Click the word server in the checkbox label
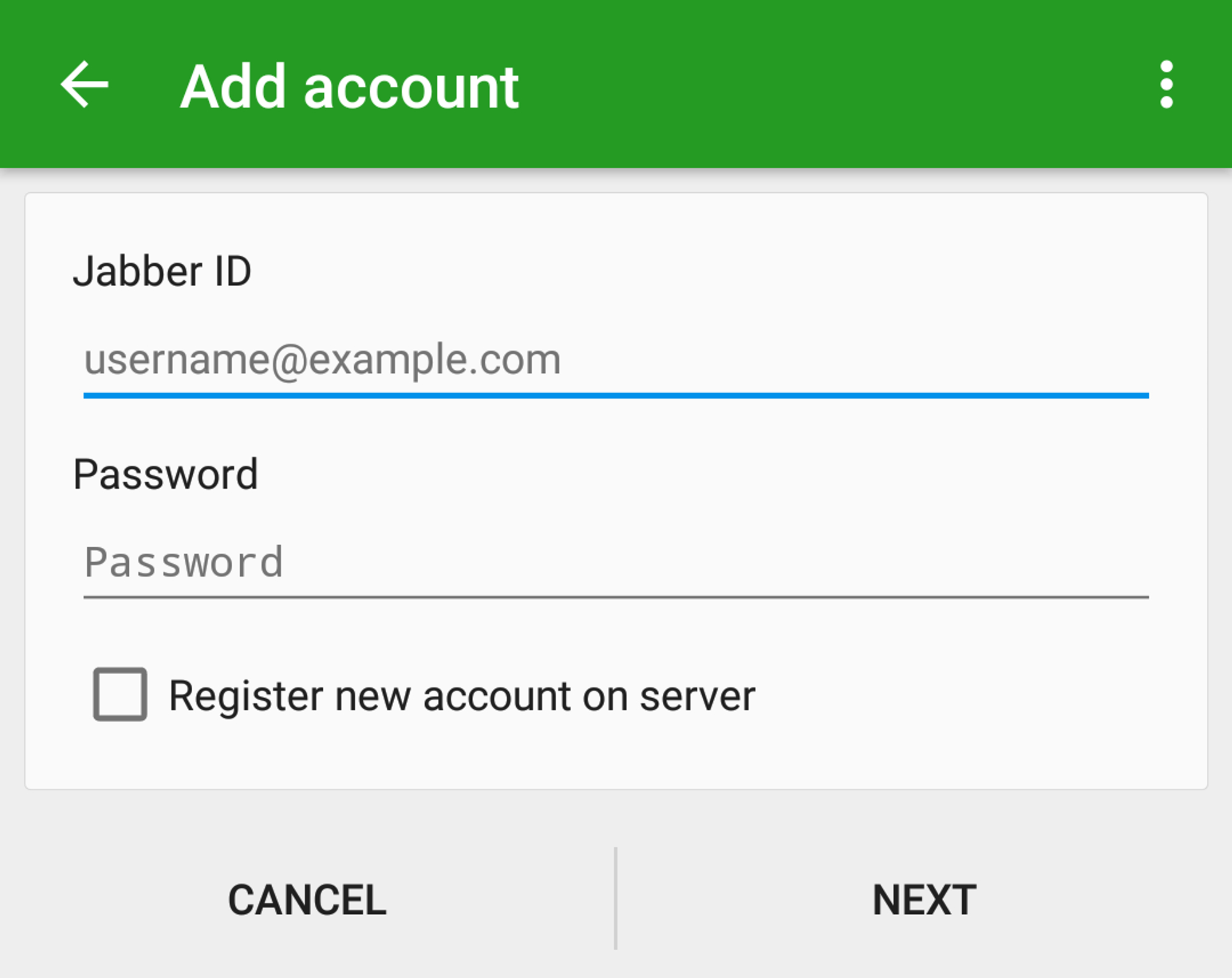This screenshot has width=1232, height=978. [x=697, y=697]
